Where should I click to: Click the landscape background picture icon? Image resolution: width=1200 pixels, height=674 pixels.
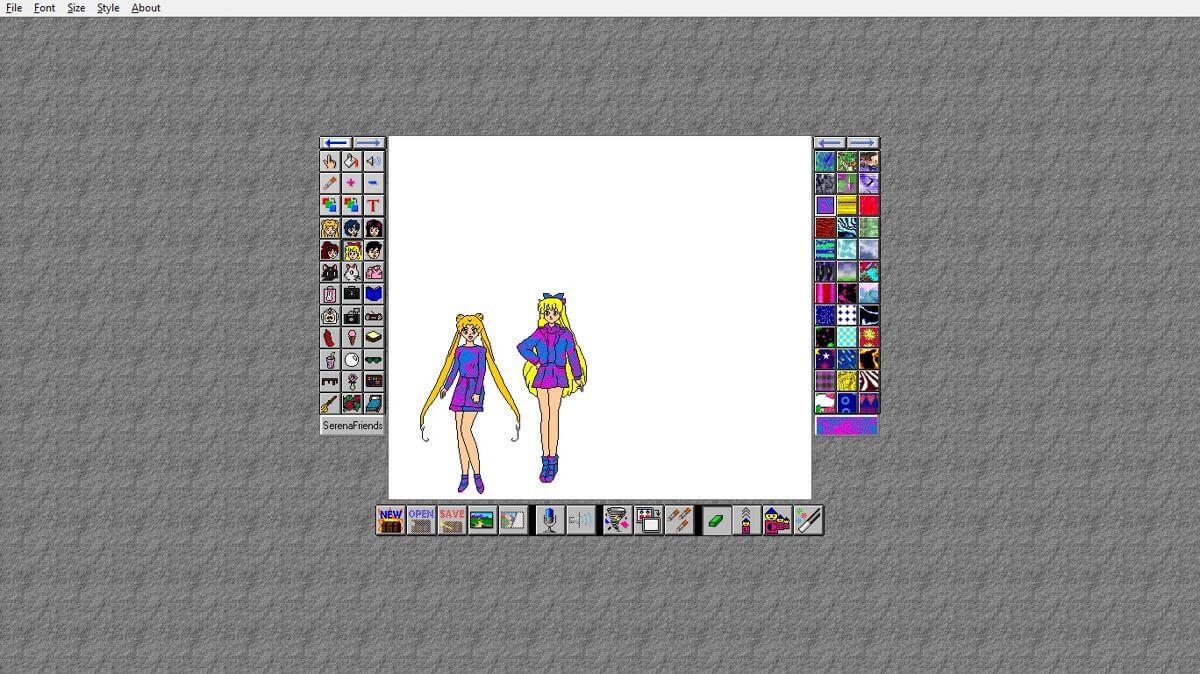[482, 520]
